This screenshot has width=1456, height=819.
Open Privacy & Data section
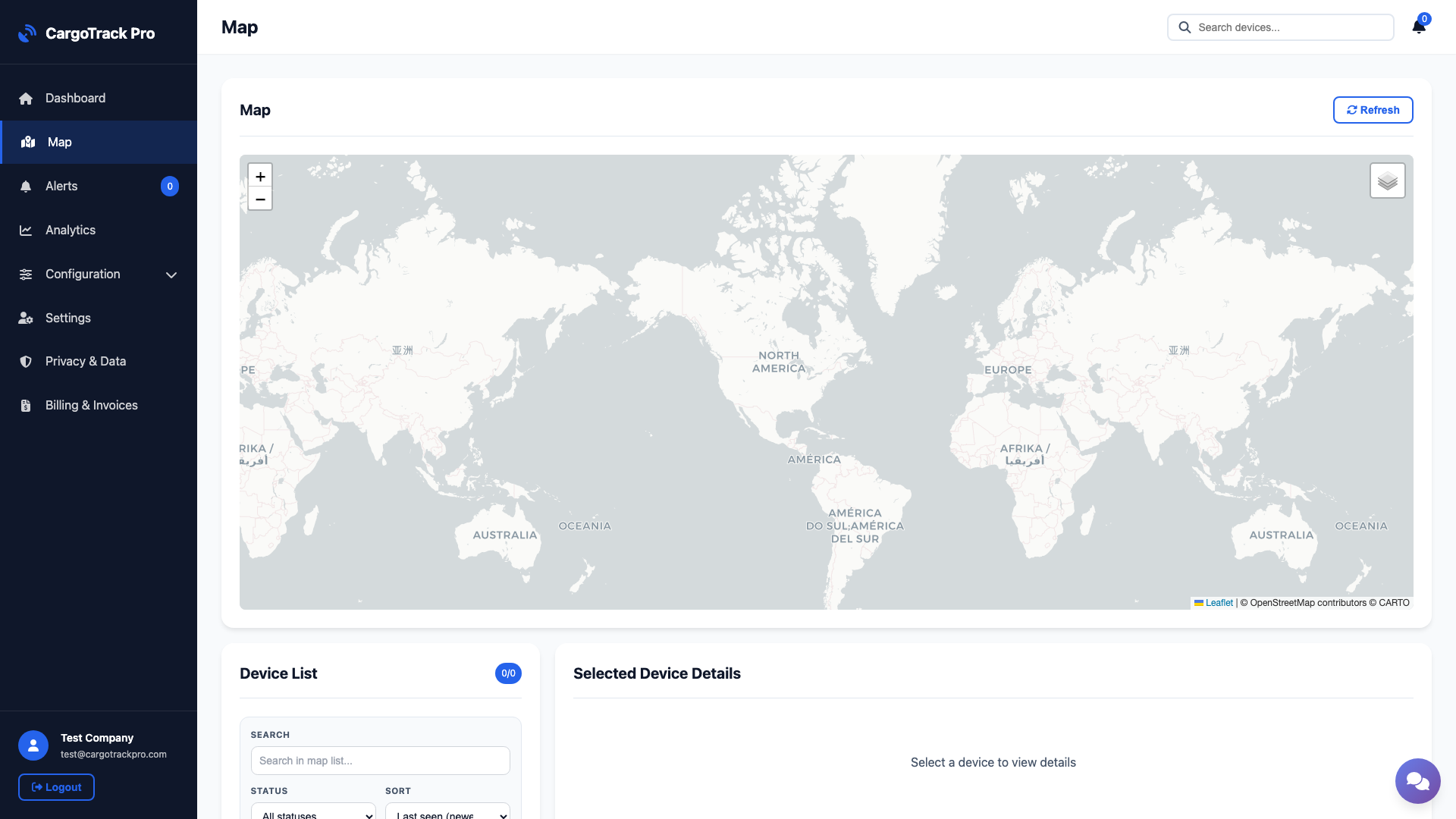click(x=85, y=361)
